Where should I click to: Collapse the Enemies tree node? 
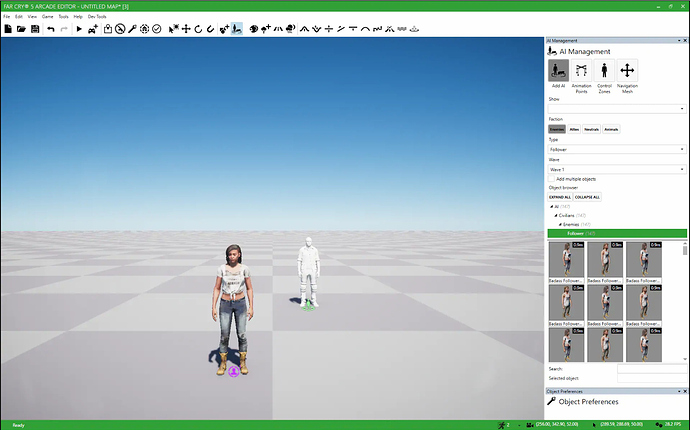pos(560,225)
